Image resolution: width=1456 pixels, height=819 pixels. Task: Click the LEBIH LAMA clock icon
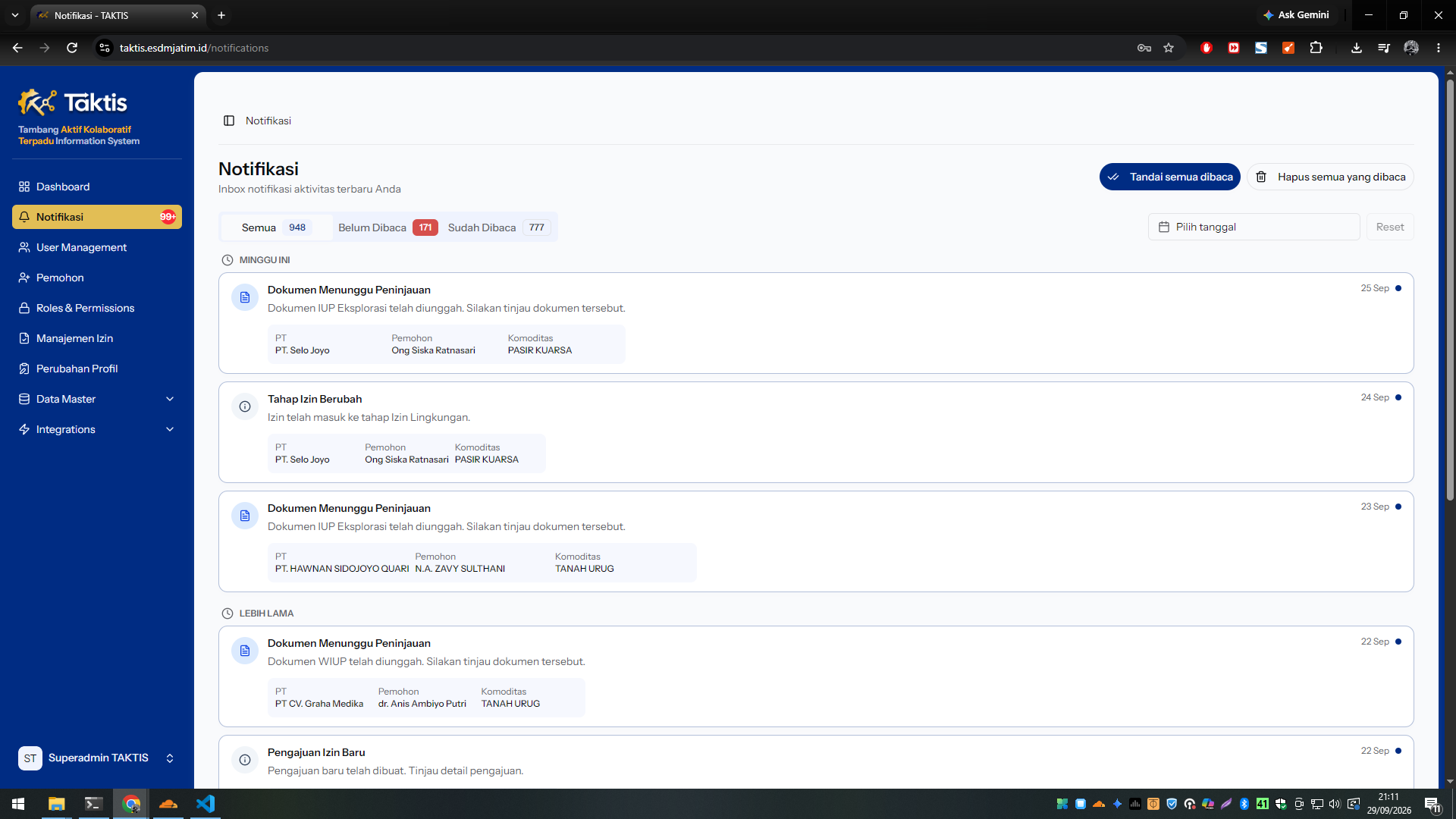(x=227, y=613)
